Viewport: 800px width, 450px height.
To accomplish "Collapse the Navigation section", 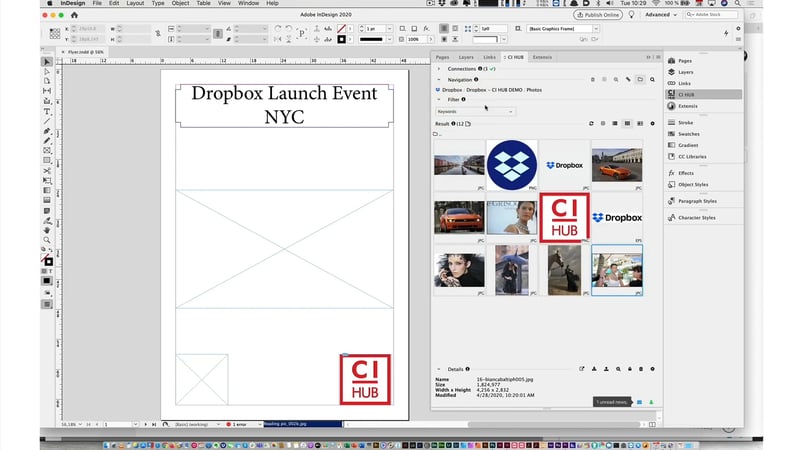I will pos(439,80).
